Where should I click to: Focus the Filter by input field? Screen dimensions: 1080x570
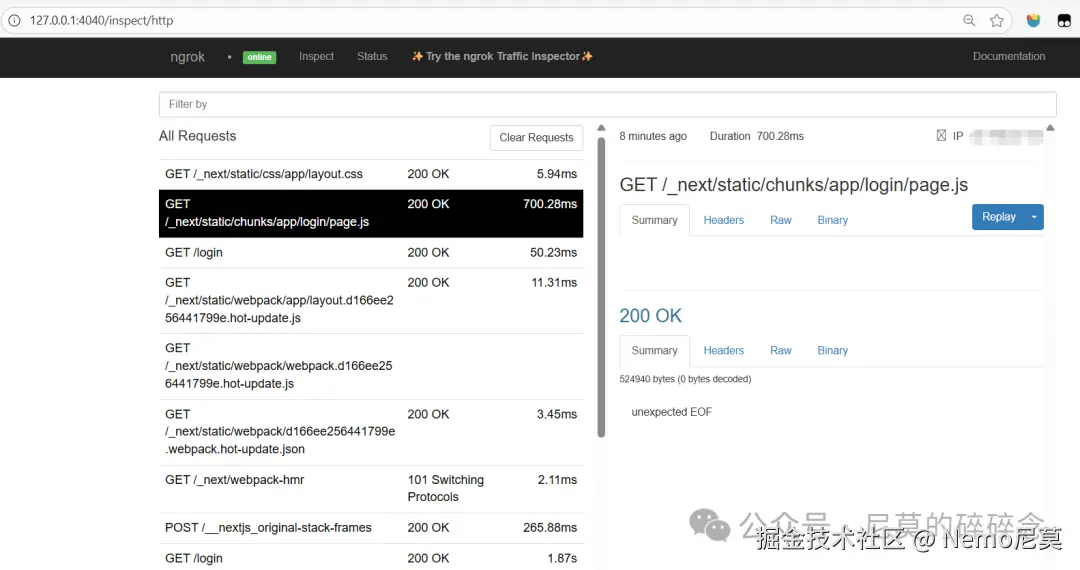(608, 104)
